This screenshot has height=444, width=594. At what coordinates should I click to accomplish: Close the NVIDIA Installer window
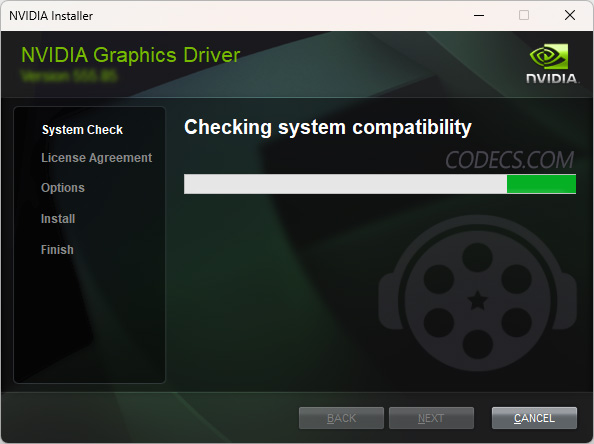click(570, 16)
